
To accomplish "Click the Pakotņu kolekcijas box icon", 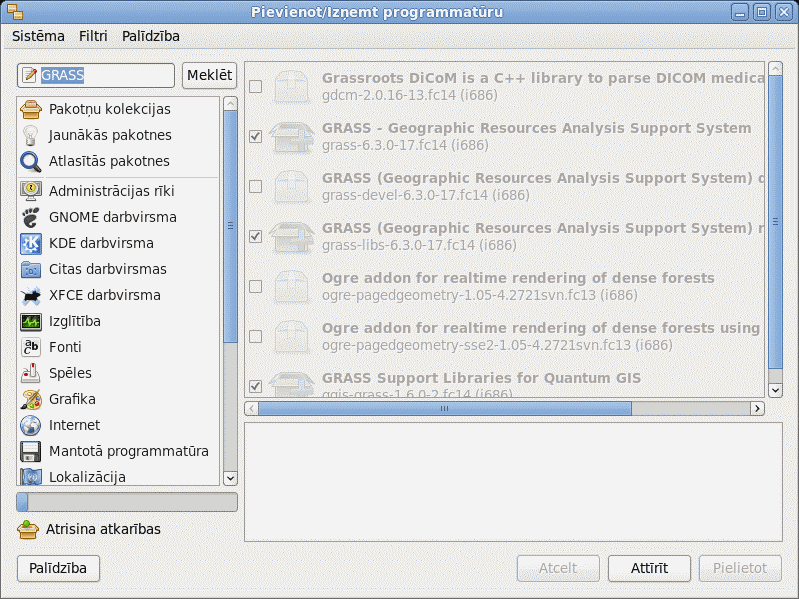I will 31,109.
